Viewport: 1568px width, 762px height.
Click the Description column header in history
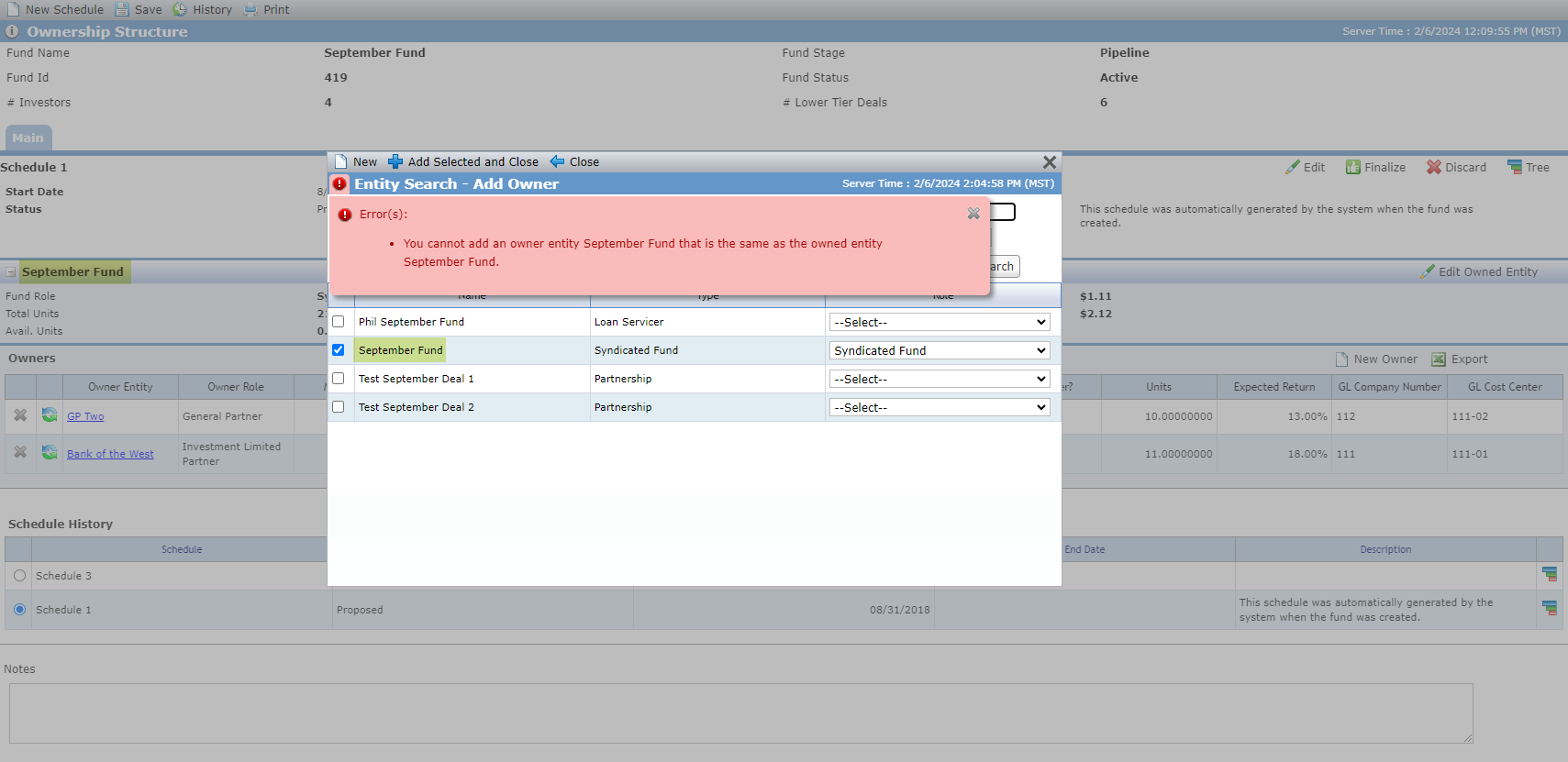click(1385, 549)
